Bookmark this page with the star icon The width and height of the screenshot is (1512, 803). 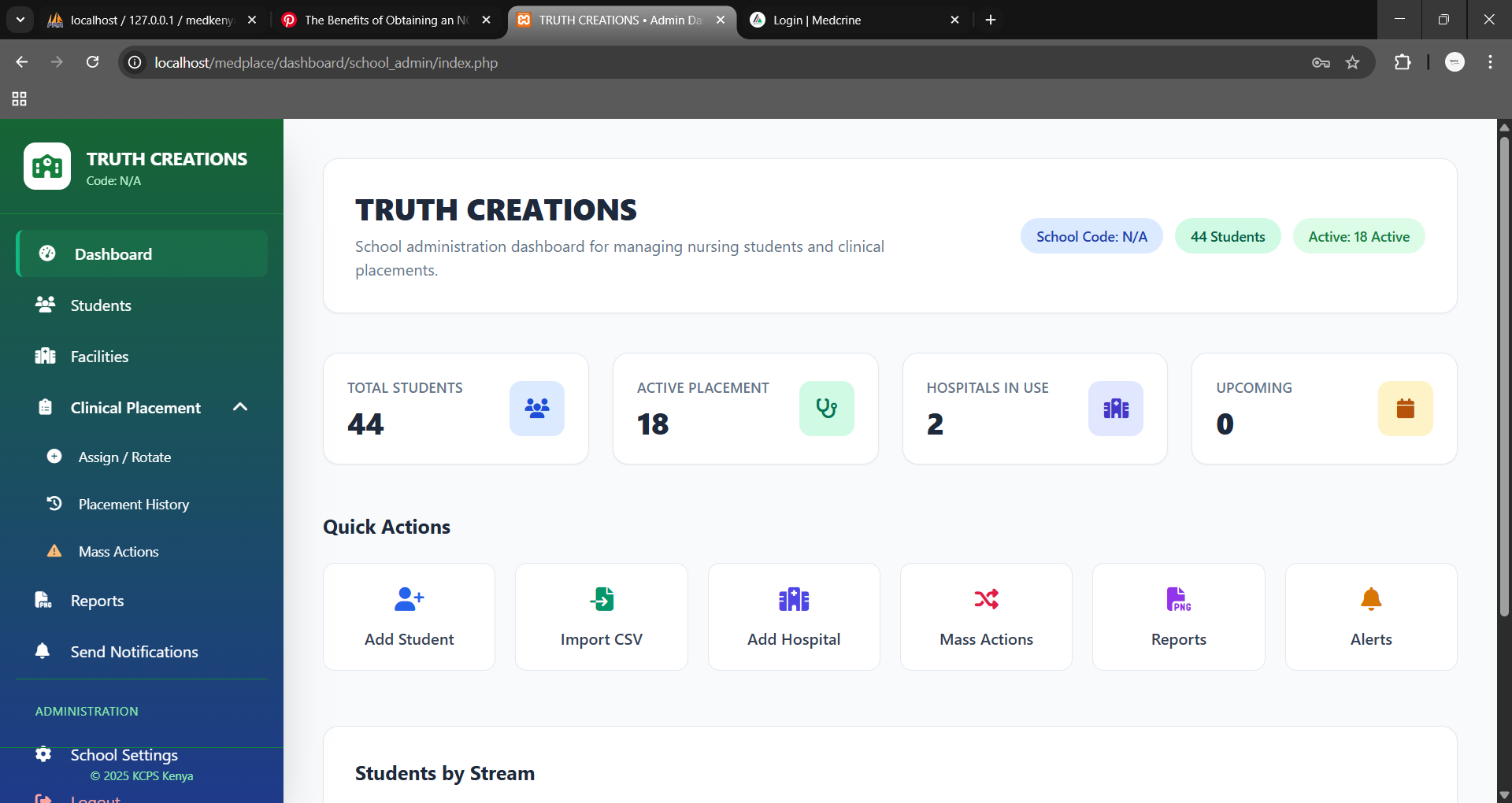tap(1352, 62)
